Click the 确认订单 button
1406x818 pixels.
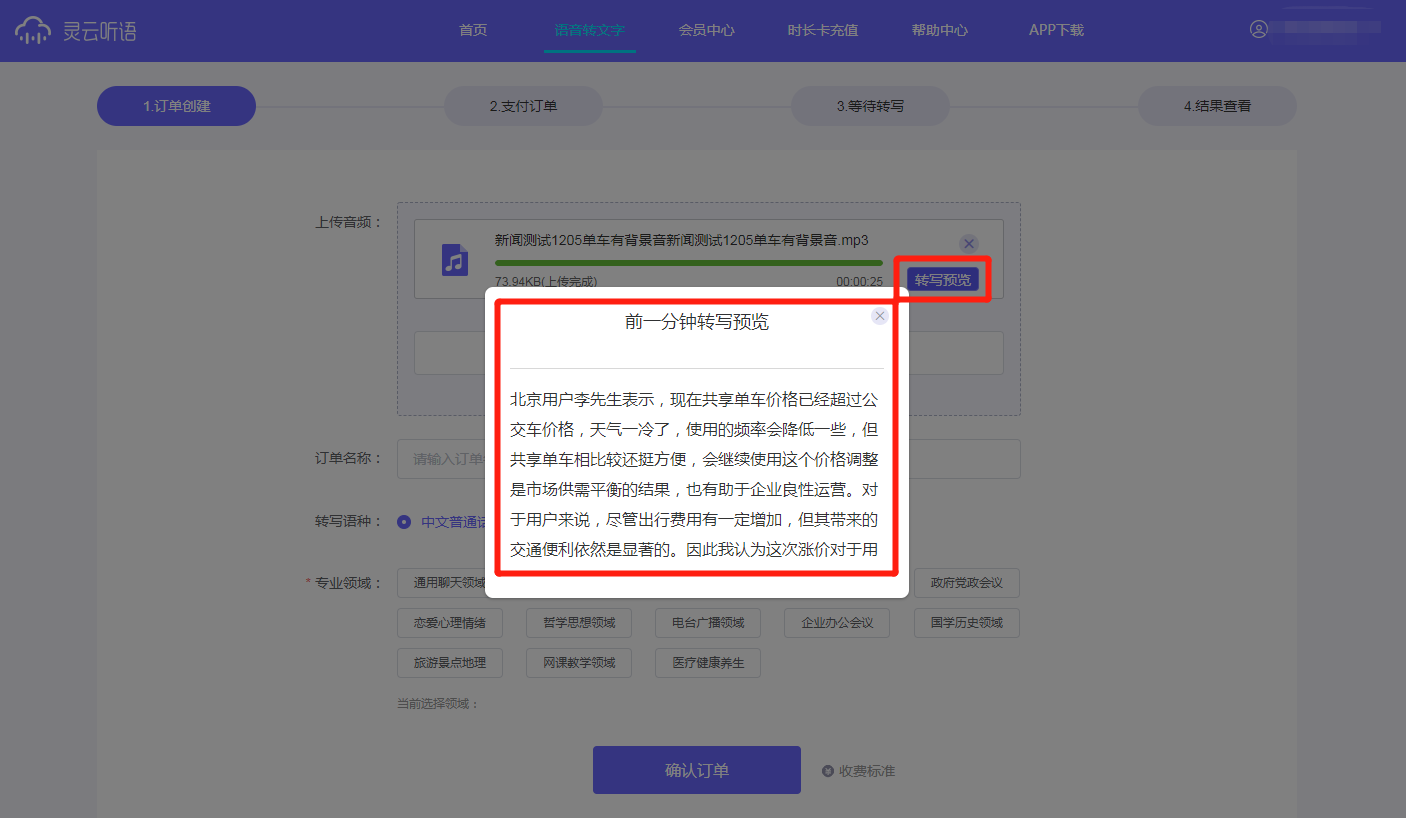(696, 770)
